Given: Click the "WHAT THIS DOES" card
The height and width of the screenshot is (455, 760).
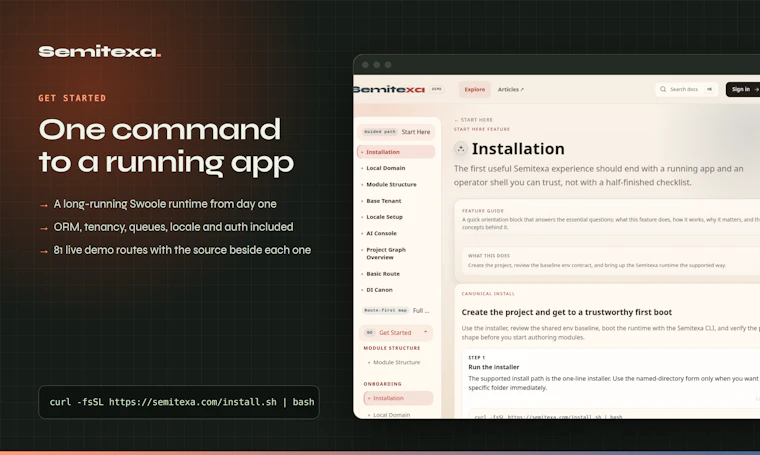Looking at the screenshot, I should pyautogui.click(x=611, y=261).
